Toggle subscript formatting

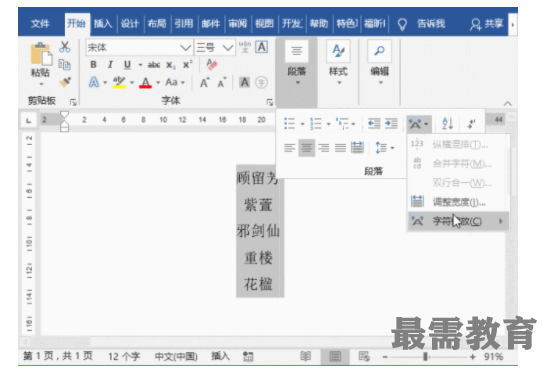pos(170,65)
